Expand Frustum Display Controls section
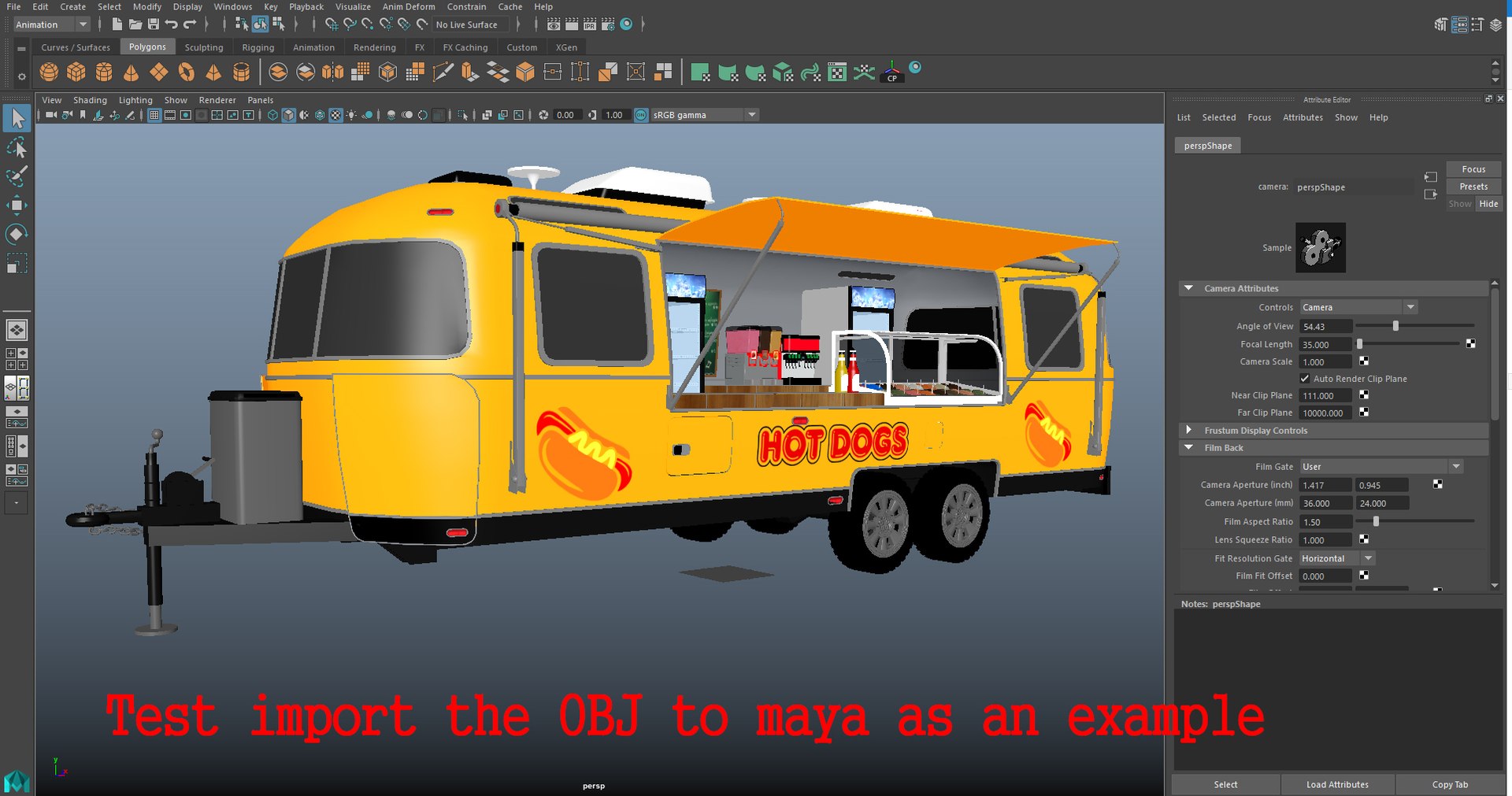 point(1188,430)
